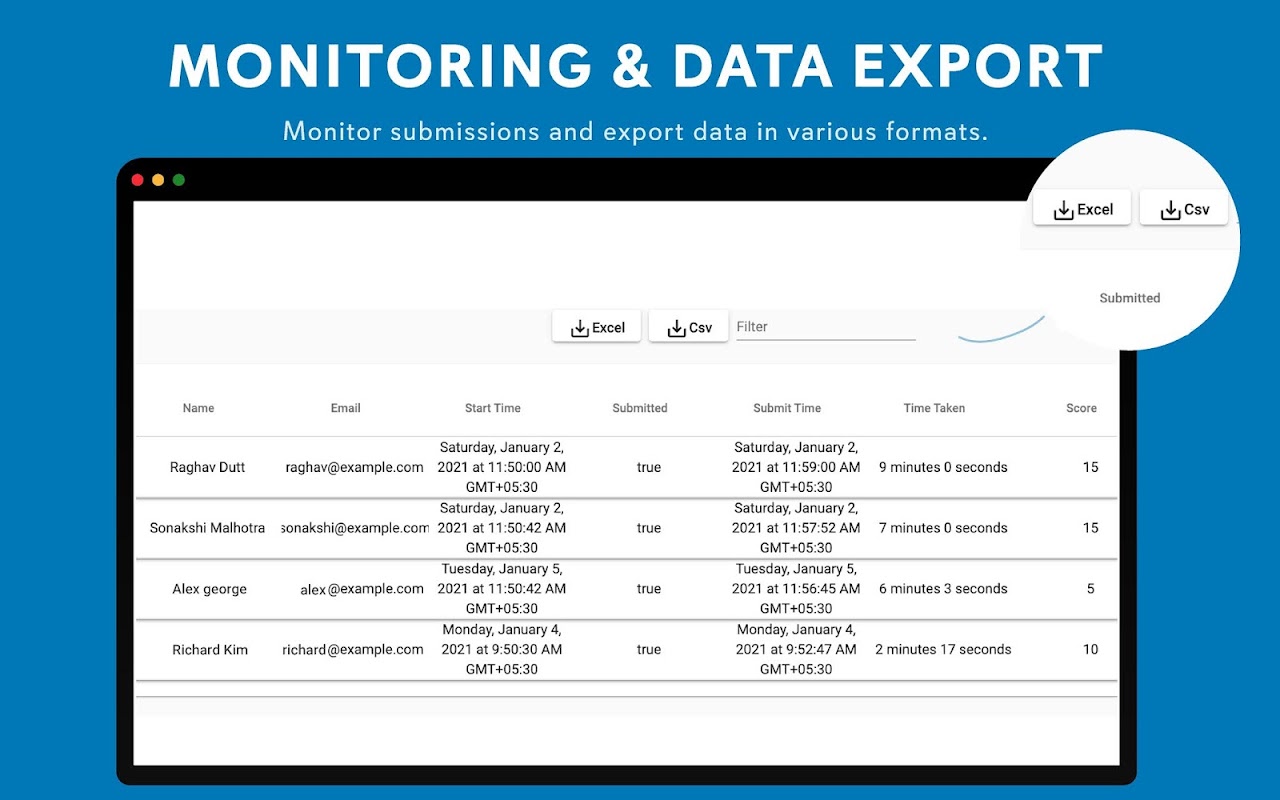This screenshot has height=800, width=1280.
Task: Click the Submit Time column header
Action: click(787, 408)
